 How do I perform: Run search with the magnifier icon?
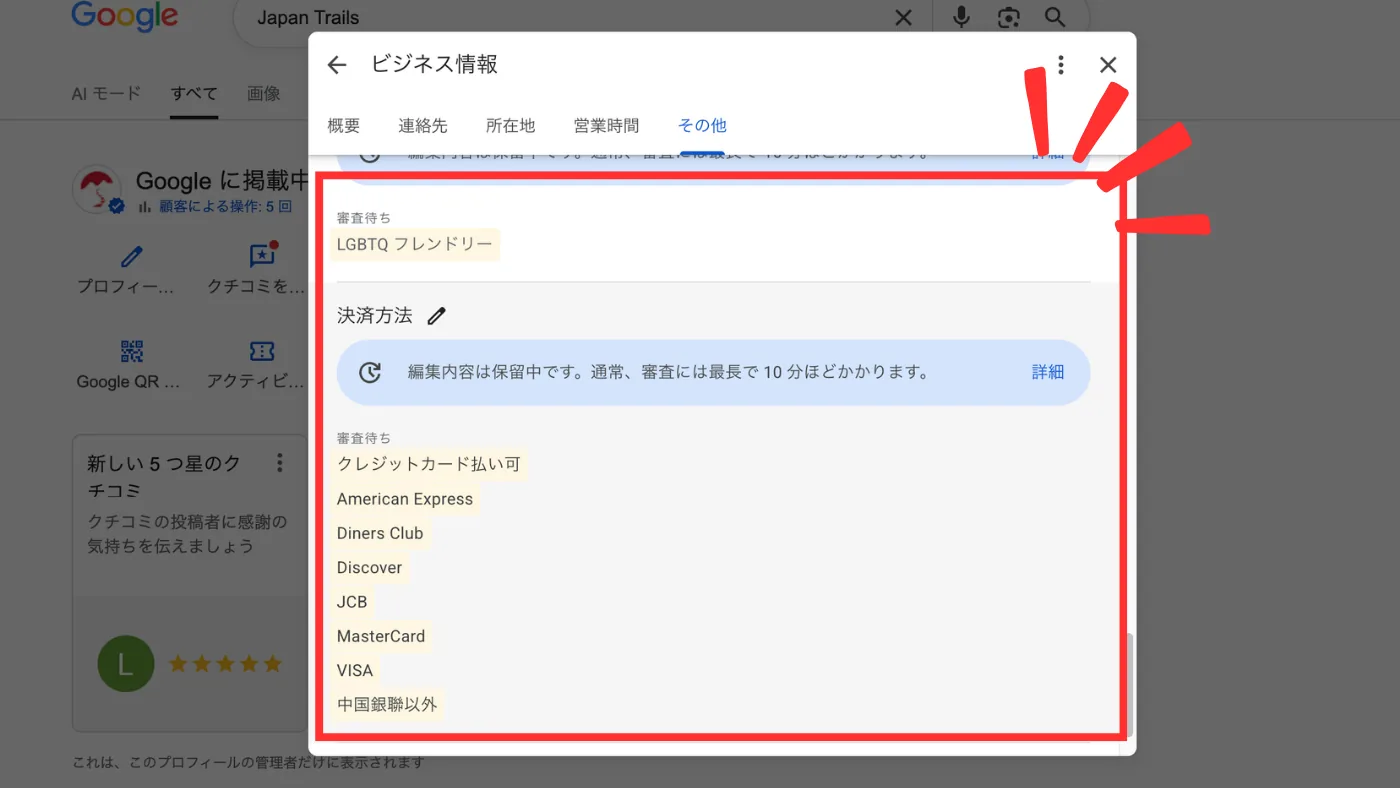(1055, 17)
